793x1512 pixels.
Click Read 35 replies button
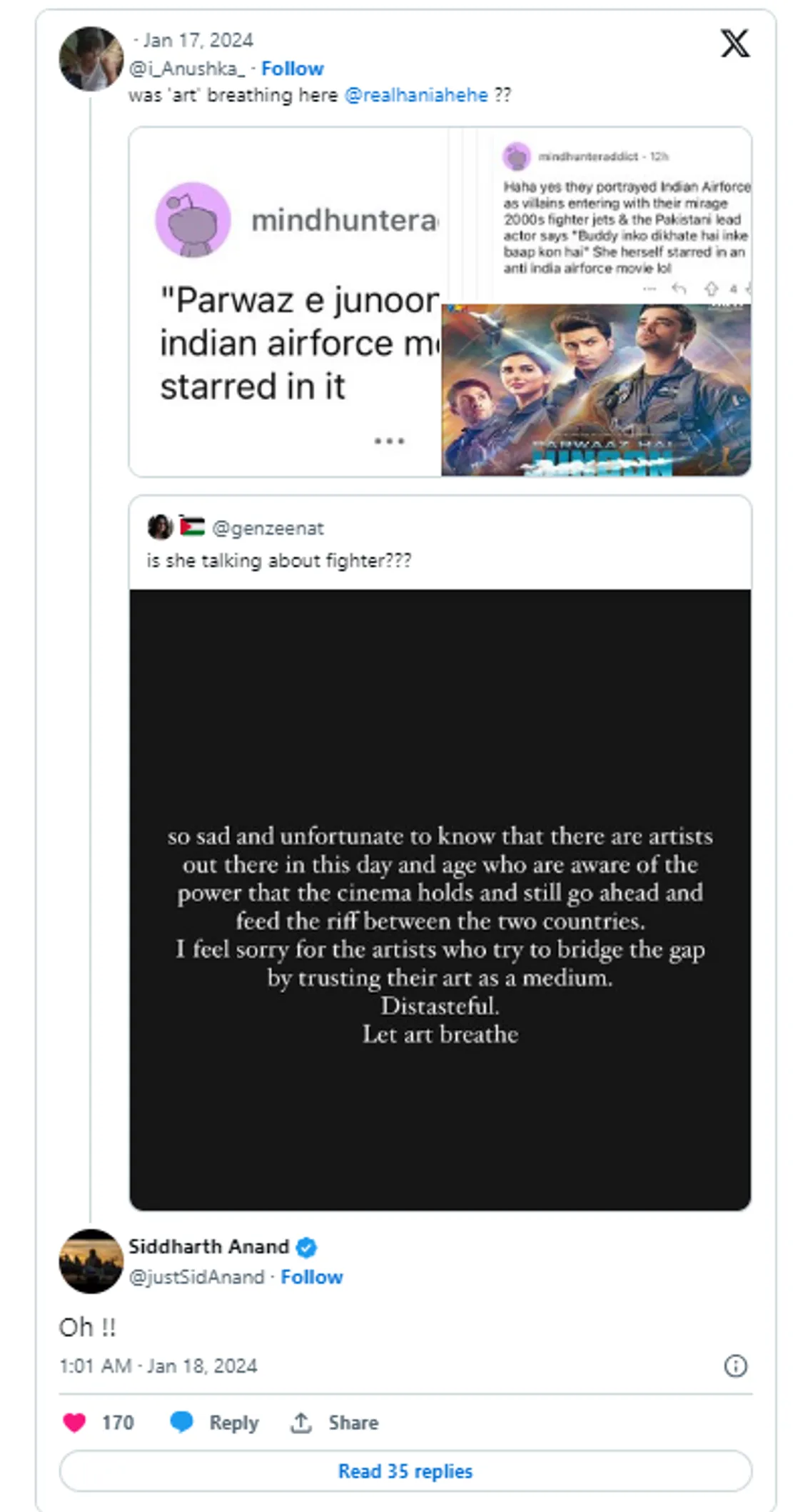click(x=405, y=1471)
